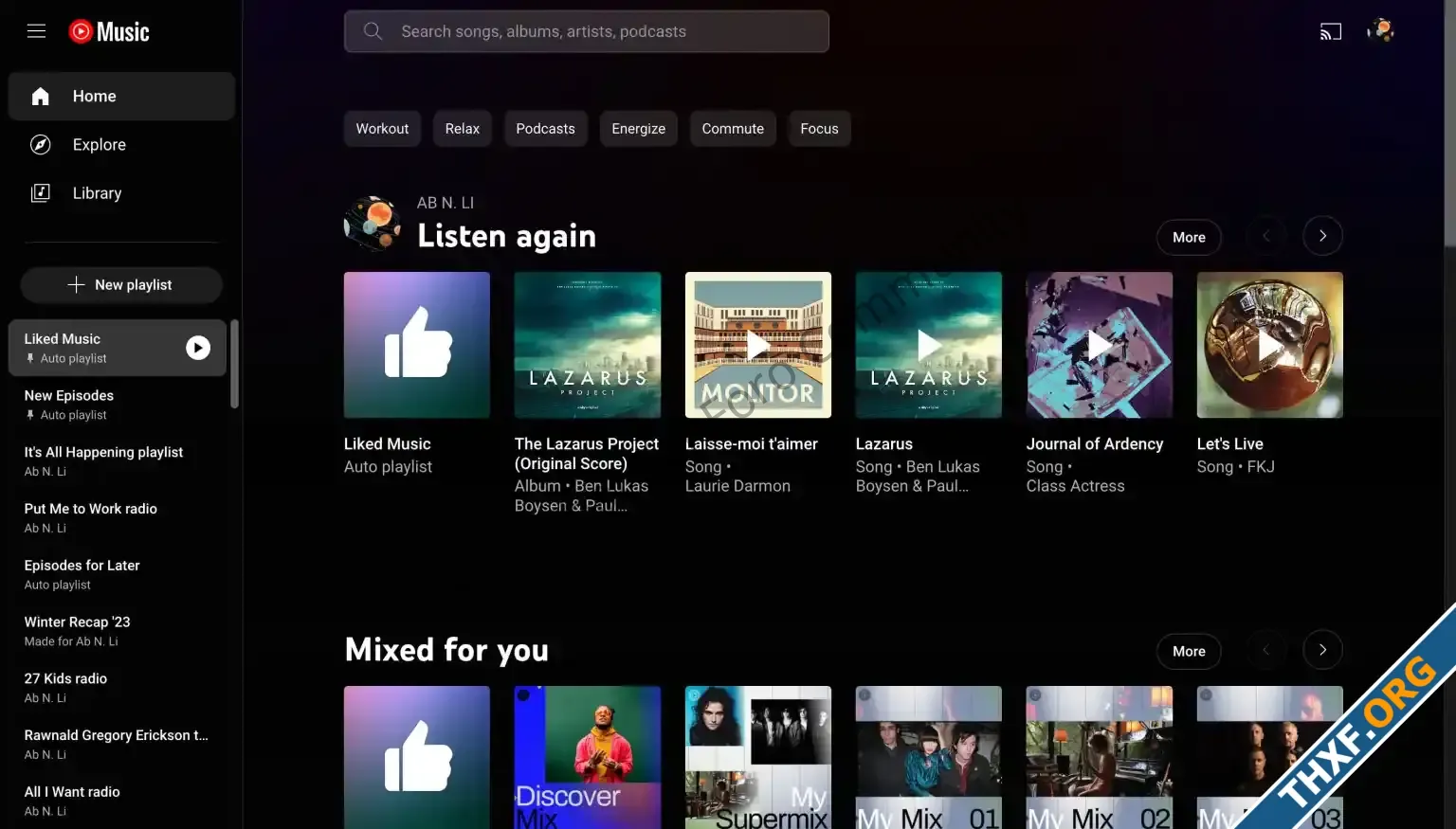
Task: Open Listen again section heading
Action: click(506, 236)
